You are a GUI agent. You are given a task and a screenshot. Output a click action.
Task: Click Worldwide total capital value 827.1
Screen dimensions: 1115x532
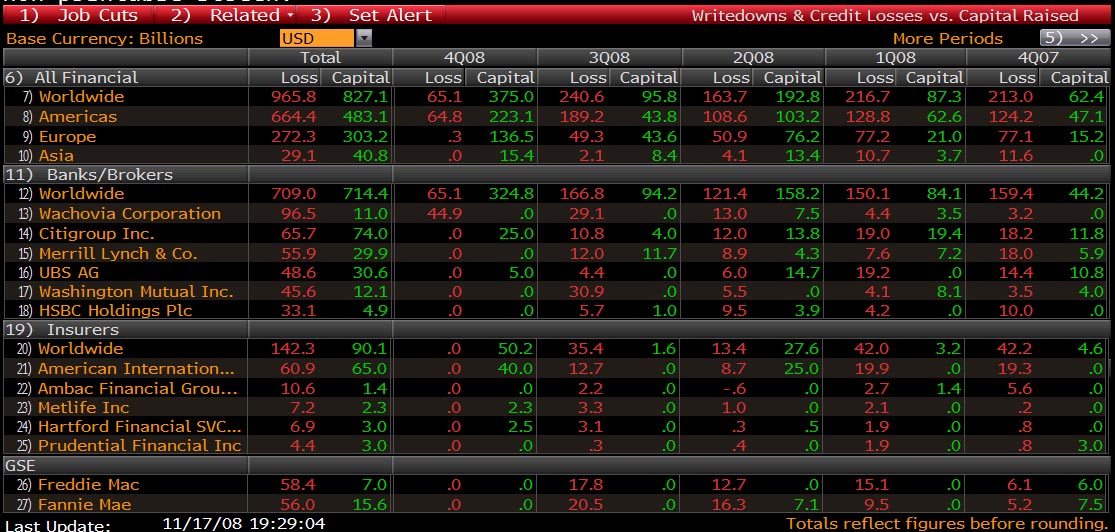(366, 97)
